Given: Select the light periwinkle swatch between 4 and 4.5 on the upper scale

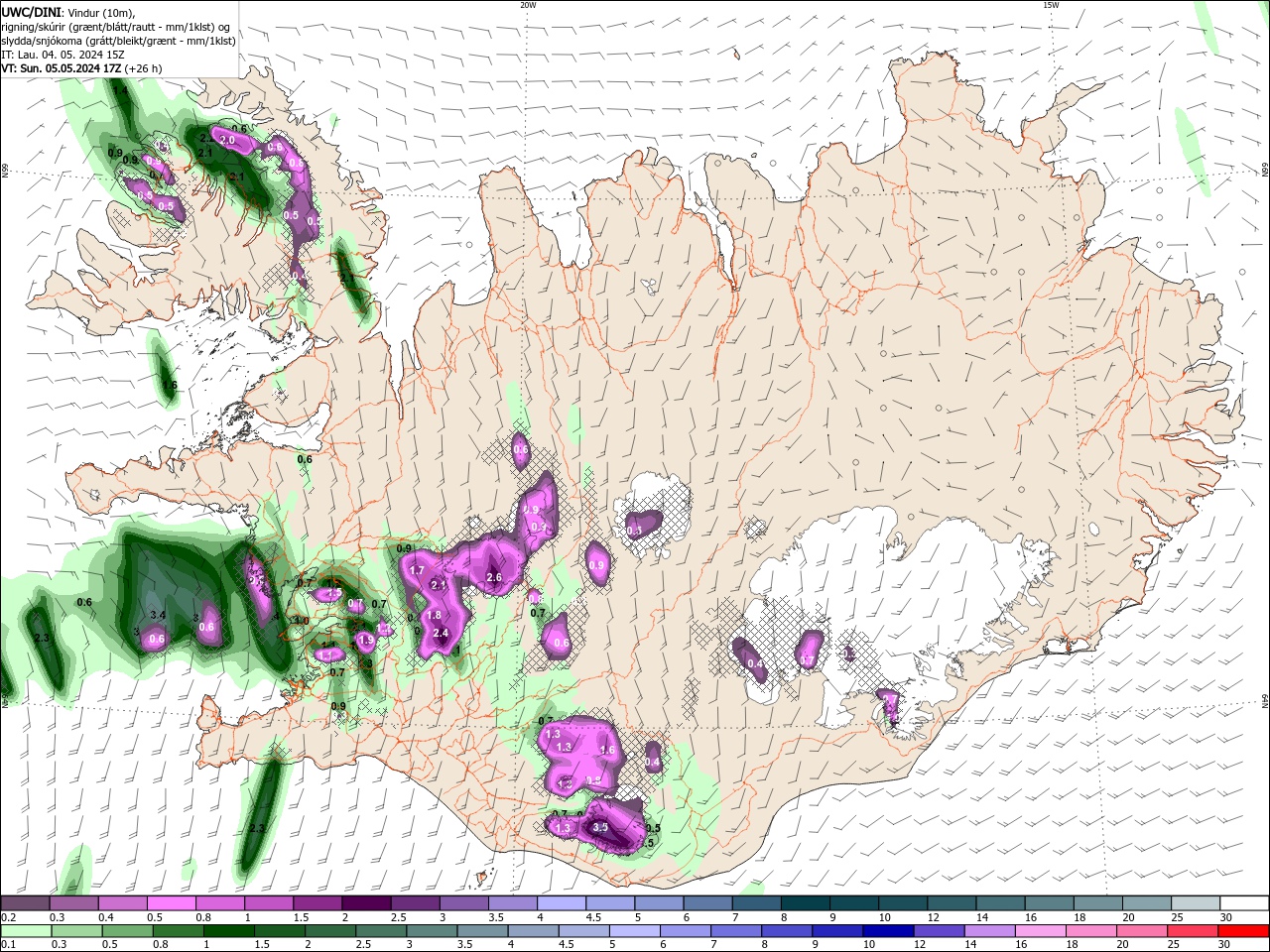Looking at the screenshot, I should tap(561, 903).
